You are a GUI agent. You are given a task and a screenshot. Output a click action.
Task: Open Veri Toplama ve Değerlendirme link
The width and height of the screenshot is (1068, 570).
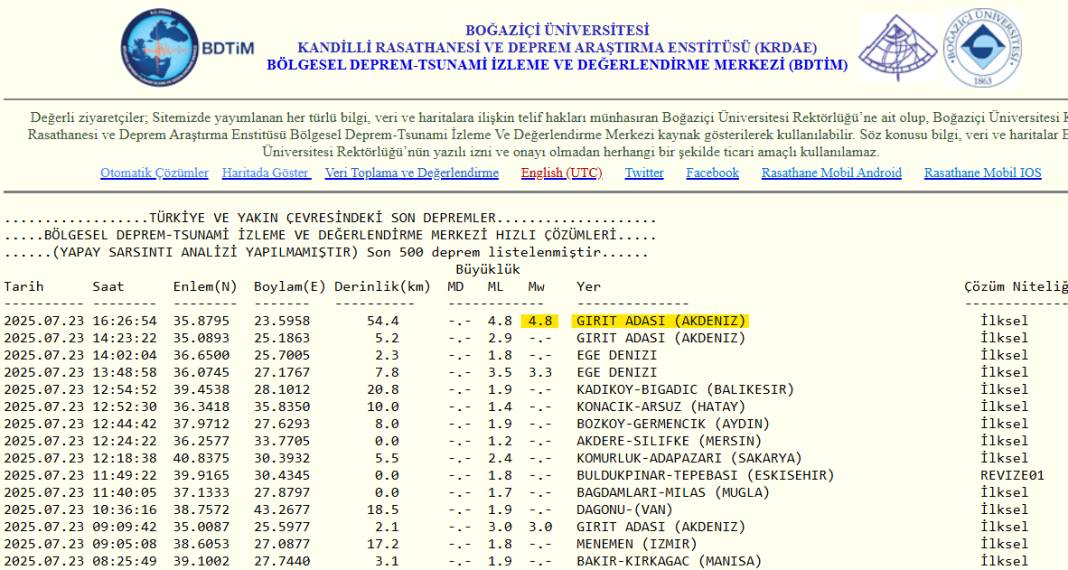(411, 173)
